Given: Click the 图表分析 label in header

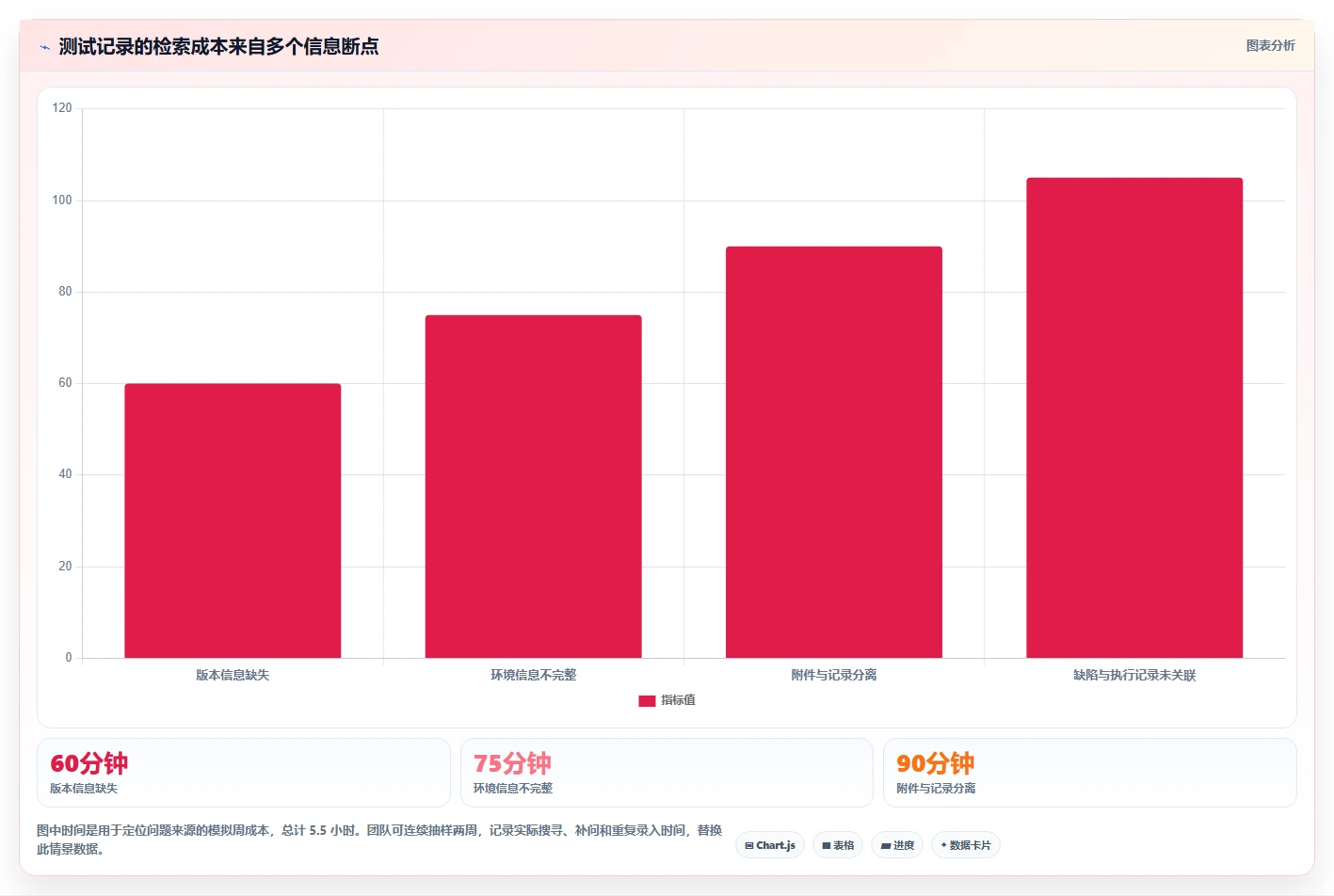Looking at the screenshot, I should pos(1270,45).
